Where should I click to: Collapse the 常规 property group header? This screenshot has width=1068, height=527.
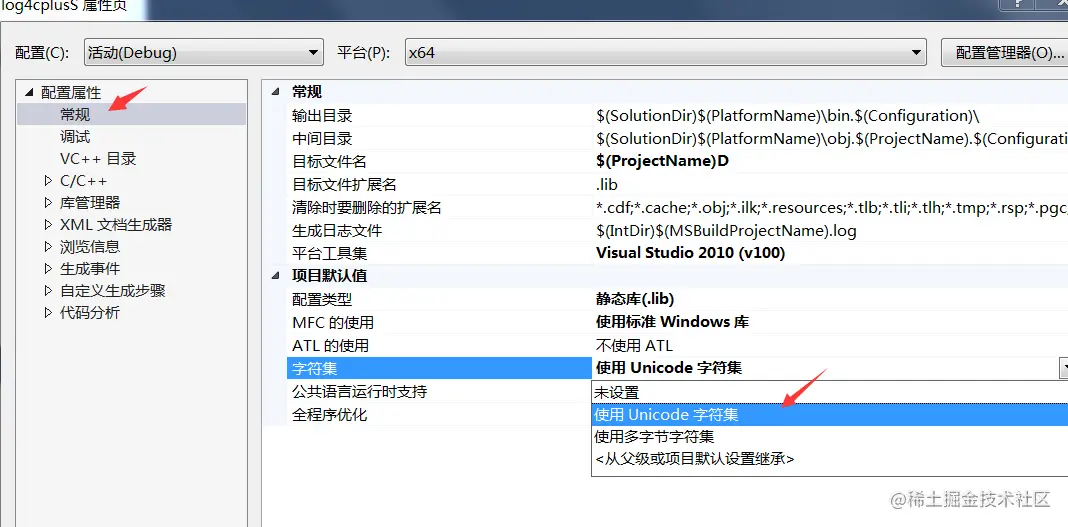point(275,92)
